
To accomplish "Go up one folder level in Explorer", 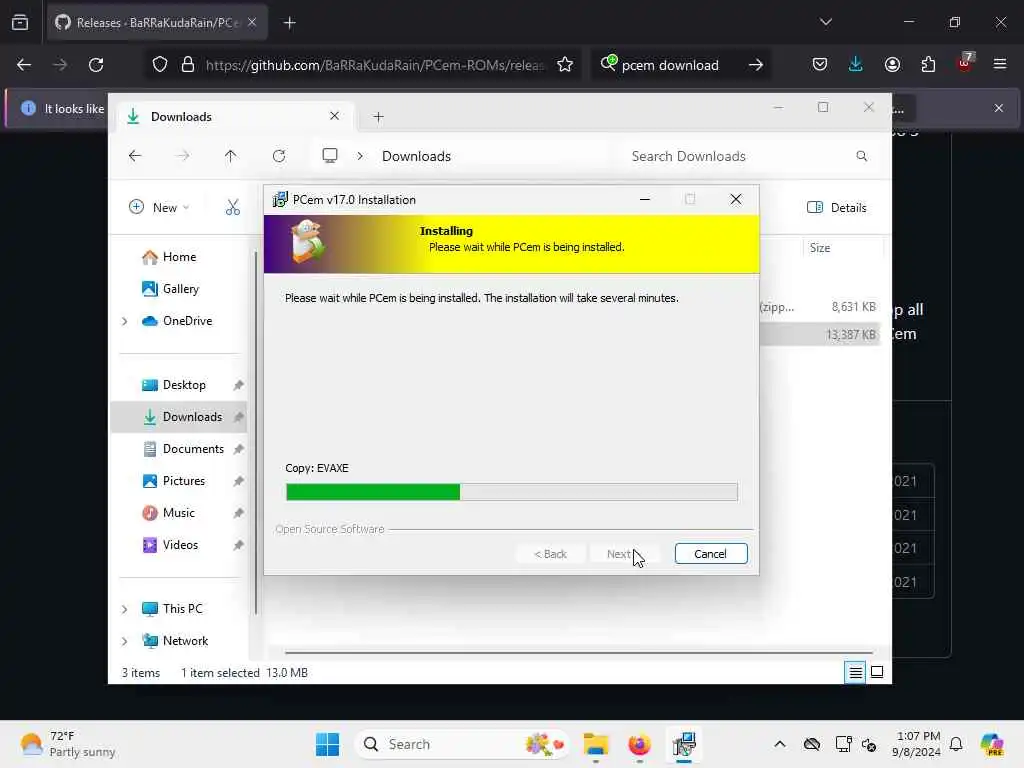I will (231, 156).
